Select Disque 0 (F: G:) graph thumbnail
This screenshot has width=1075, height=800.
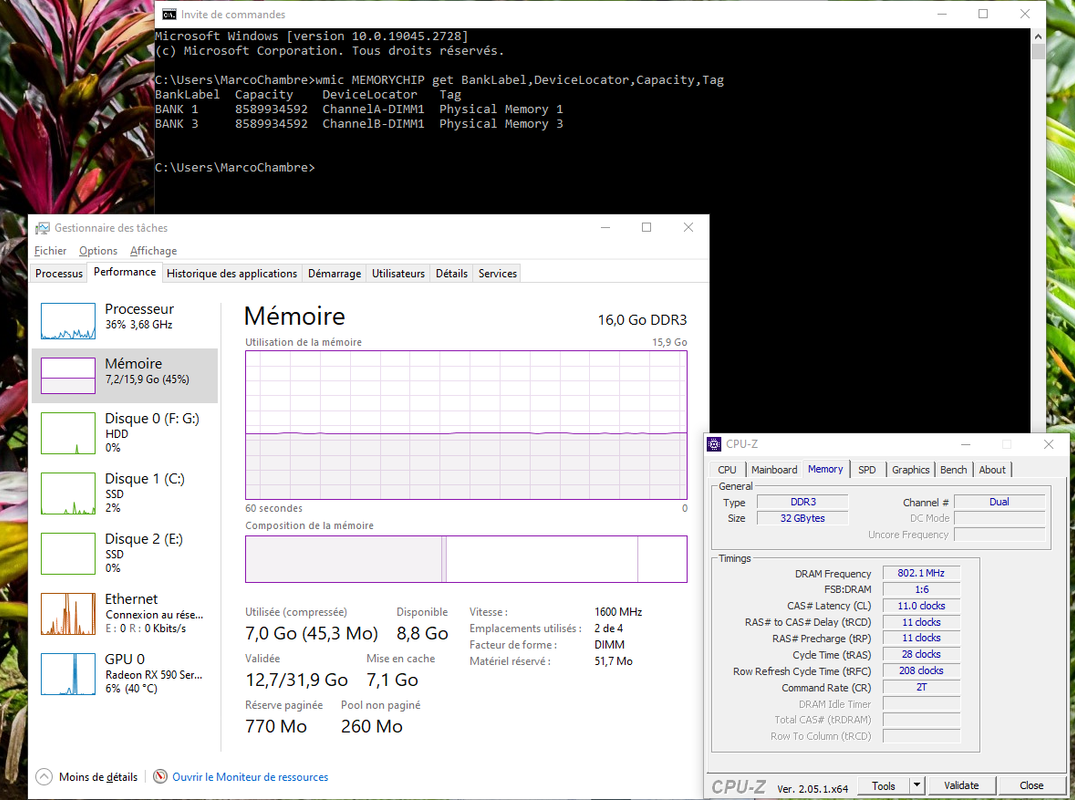[x=68, y=433]
